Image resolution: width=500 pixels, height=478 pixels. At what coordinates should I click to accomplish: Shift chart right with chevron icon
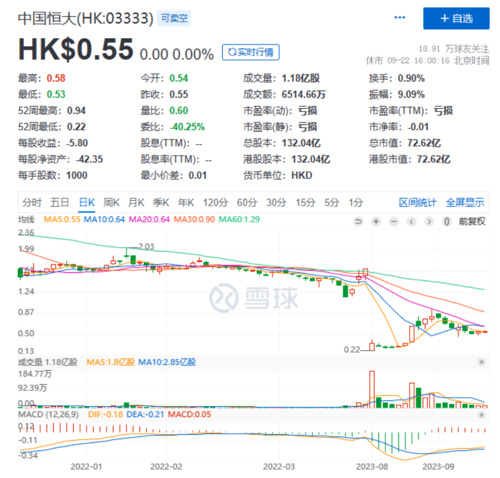(x=429, y=221)
